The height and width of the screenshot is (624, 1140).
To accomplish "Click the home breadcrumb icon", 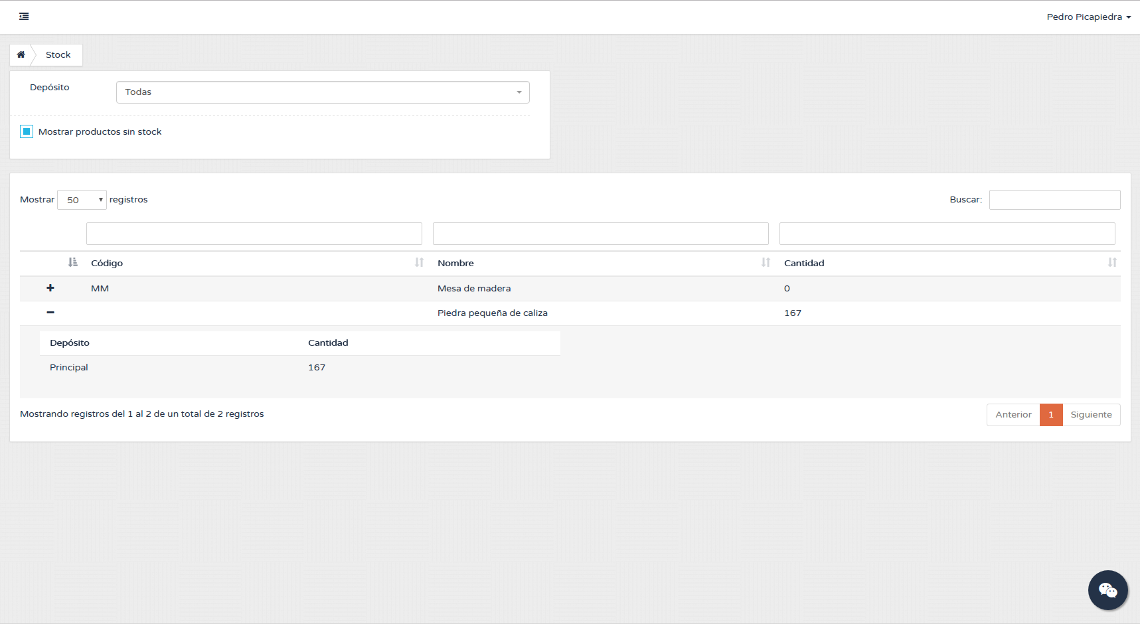I will click(21, 55).
